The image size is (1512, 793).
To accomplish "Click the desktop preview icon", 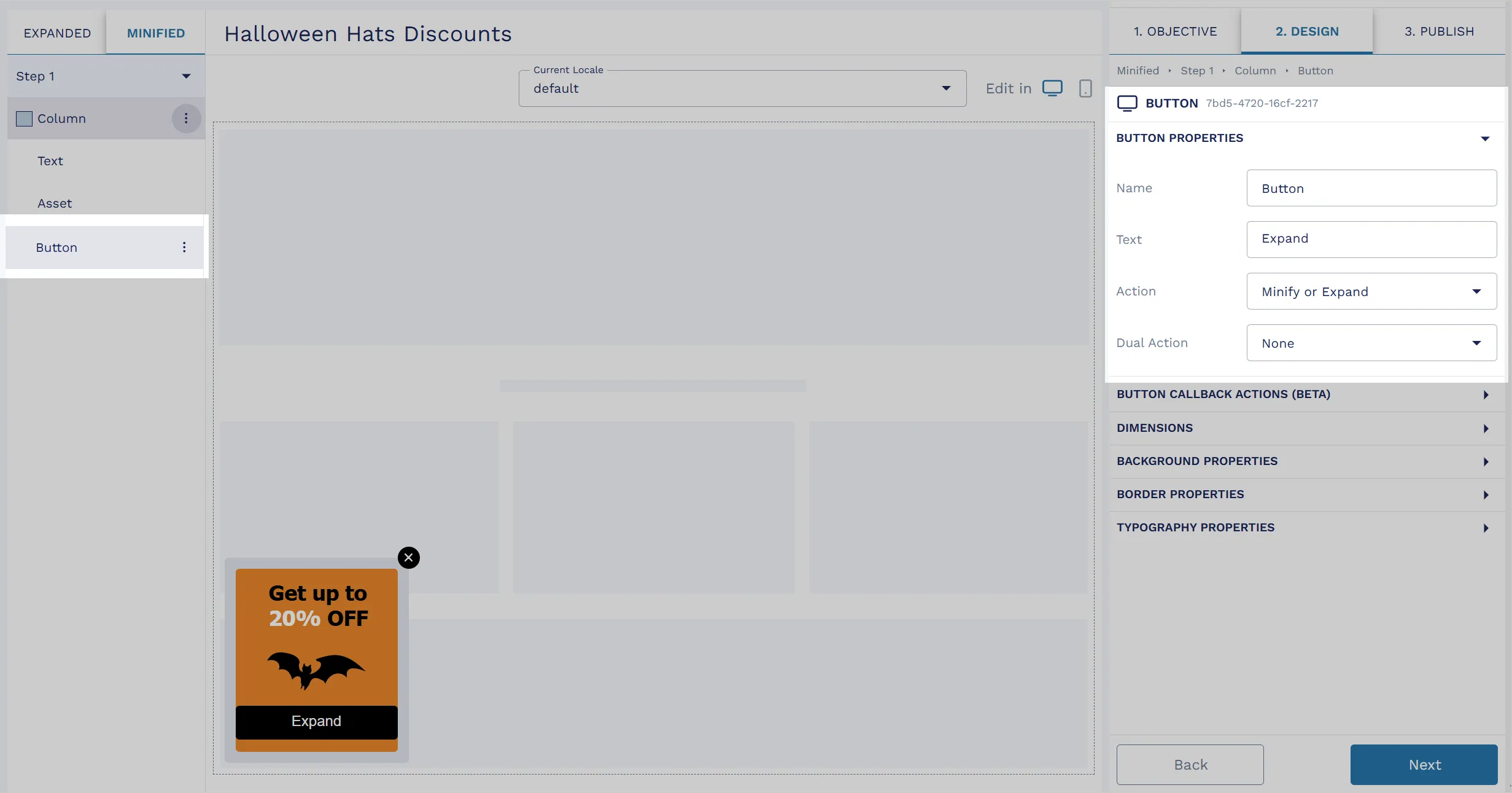I will coord(1053,89).
